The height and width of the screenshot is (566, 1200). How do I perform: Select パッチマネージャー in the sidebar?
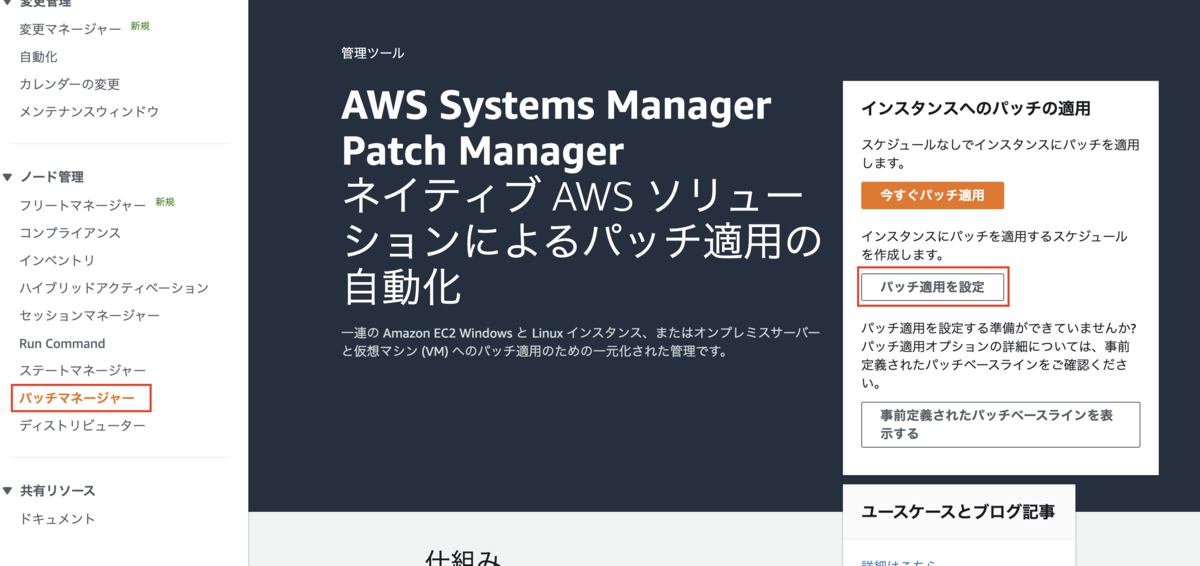[77, 398]
